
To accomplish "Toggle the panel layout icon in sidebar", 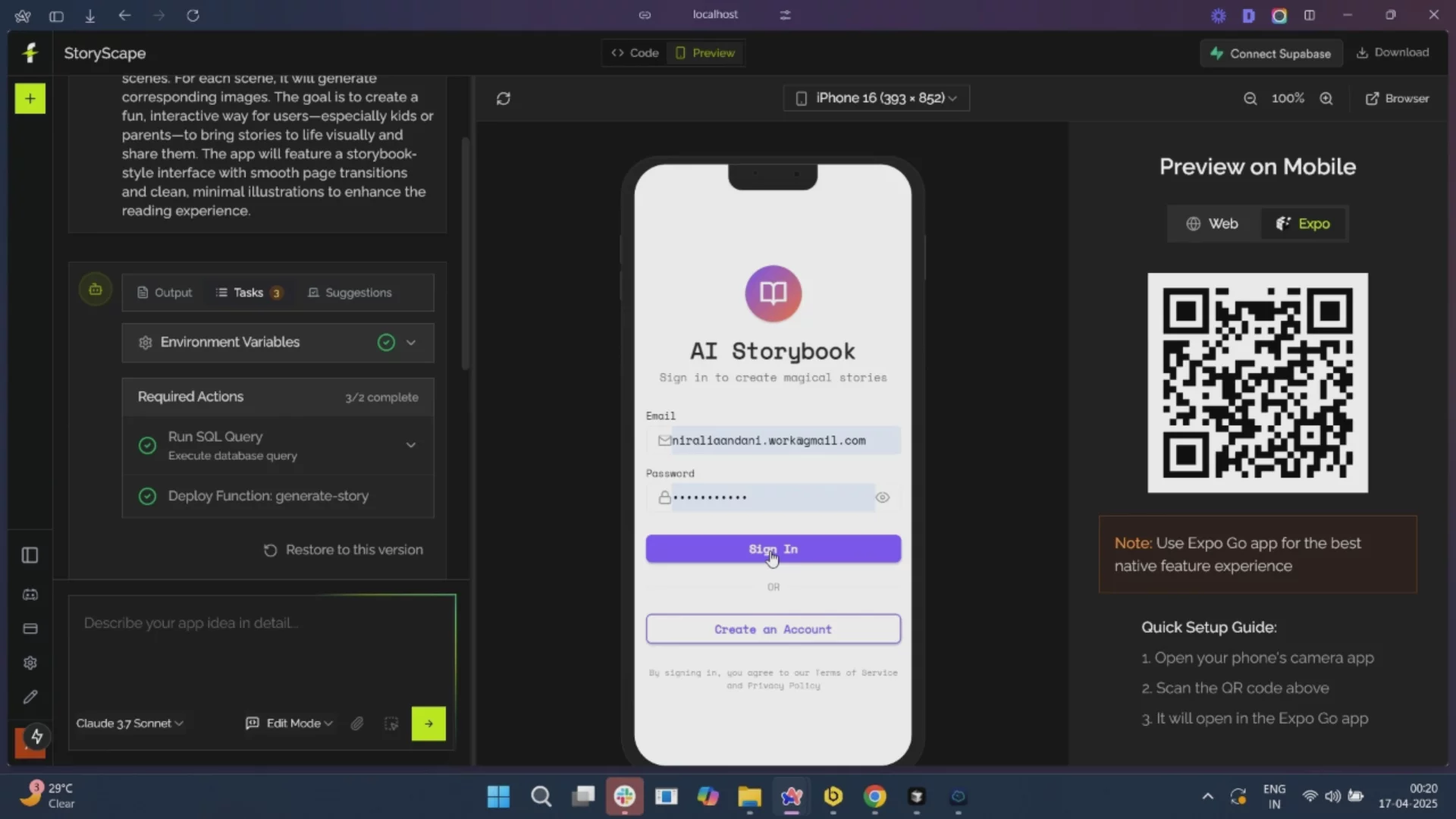I will coord(29,556).
